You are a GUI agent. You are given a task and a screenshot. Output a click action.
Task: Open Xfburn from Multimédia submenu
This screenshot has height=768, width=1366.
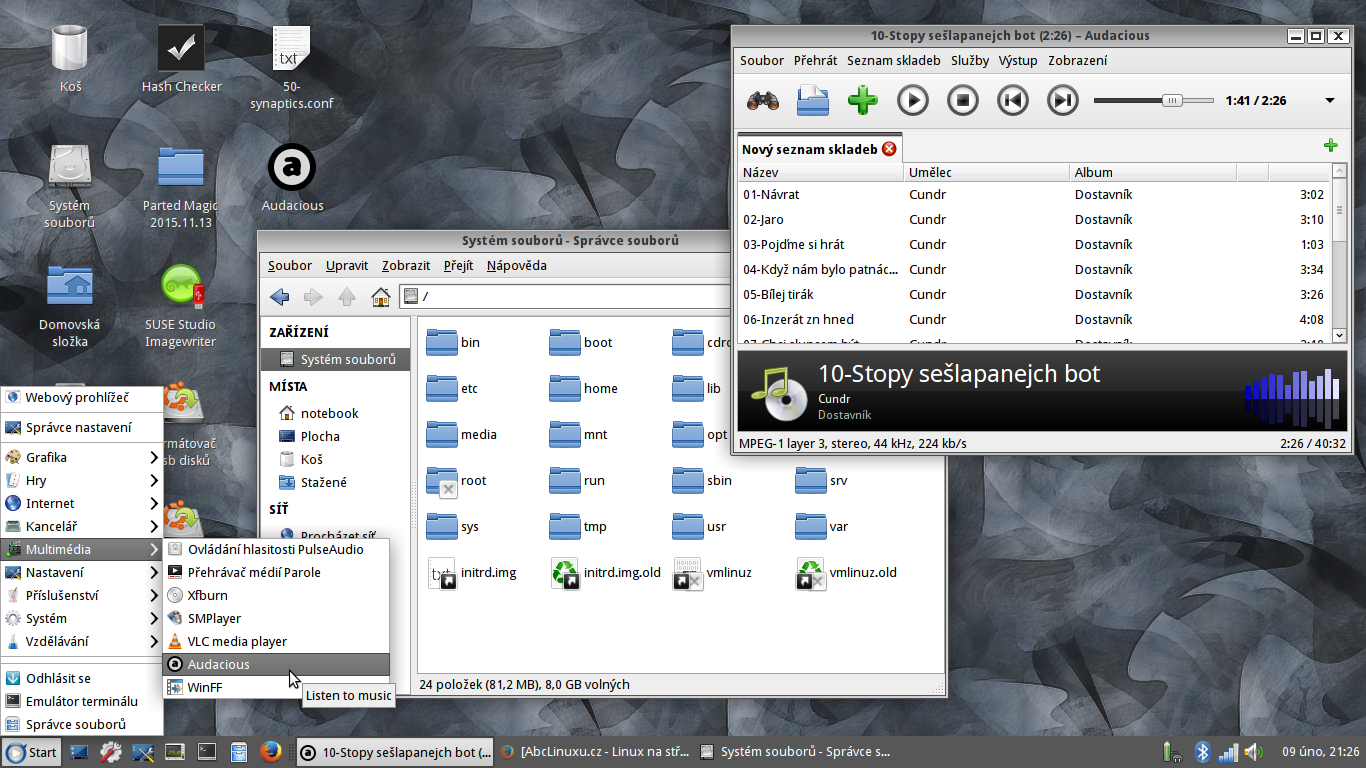coord(276,595)
